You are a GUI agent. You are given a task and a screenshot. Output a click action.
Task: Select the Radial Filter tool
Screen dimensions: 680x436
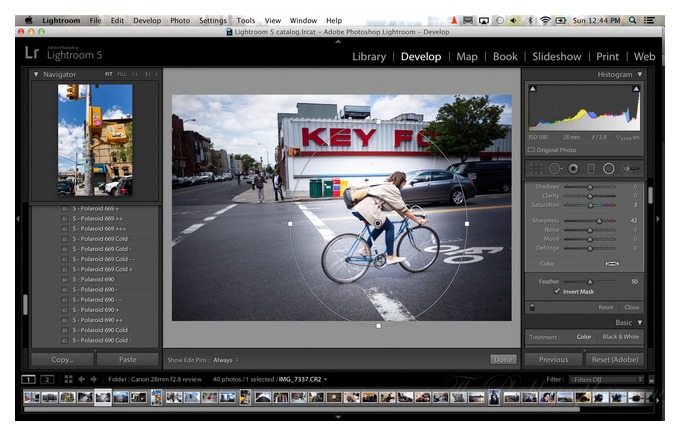[x=609, y=169]
